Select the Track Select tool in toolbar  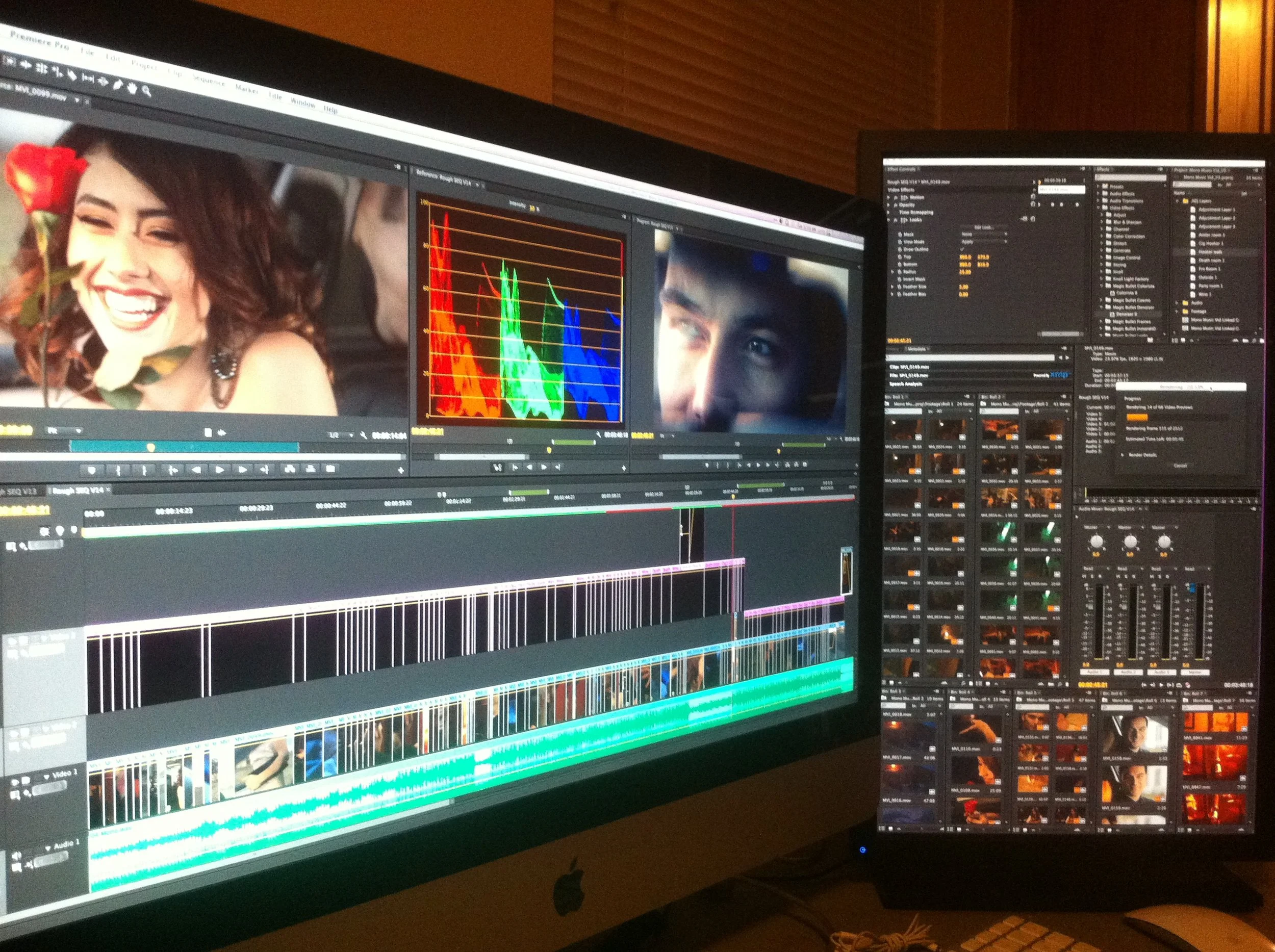[x=9, y=61]
